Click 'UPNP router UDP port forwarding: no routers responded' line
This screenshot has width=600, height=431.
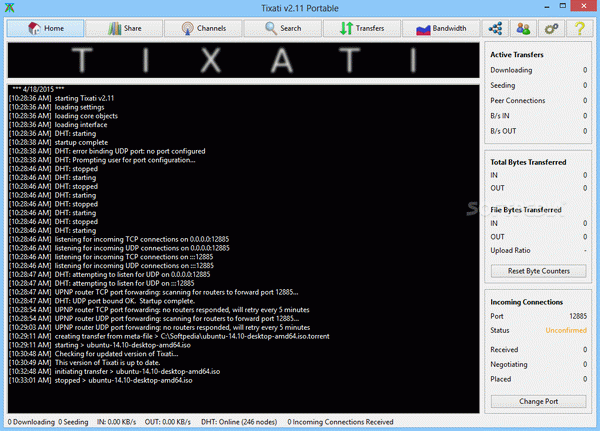click(x=160, y=327)
